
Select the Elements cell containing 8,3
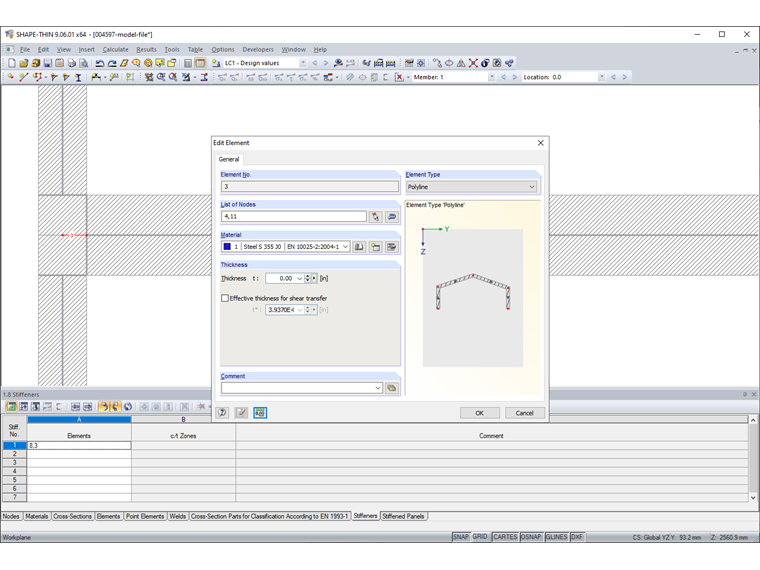click(79, 445)
